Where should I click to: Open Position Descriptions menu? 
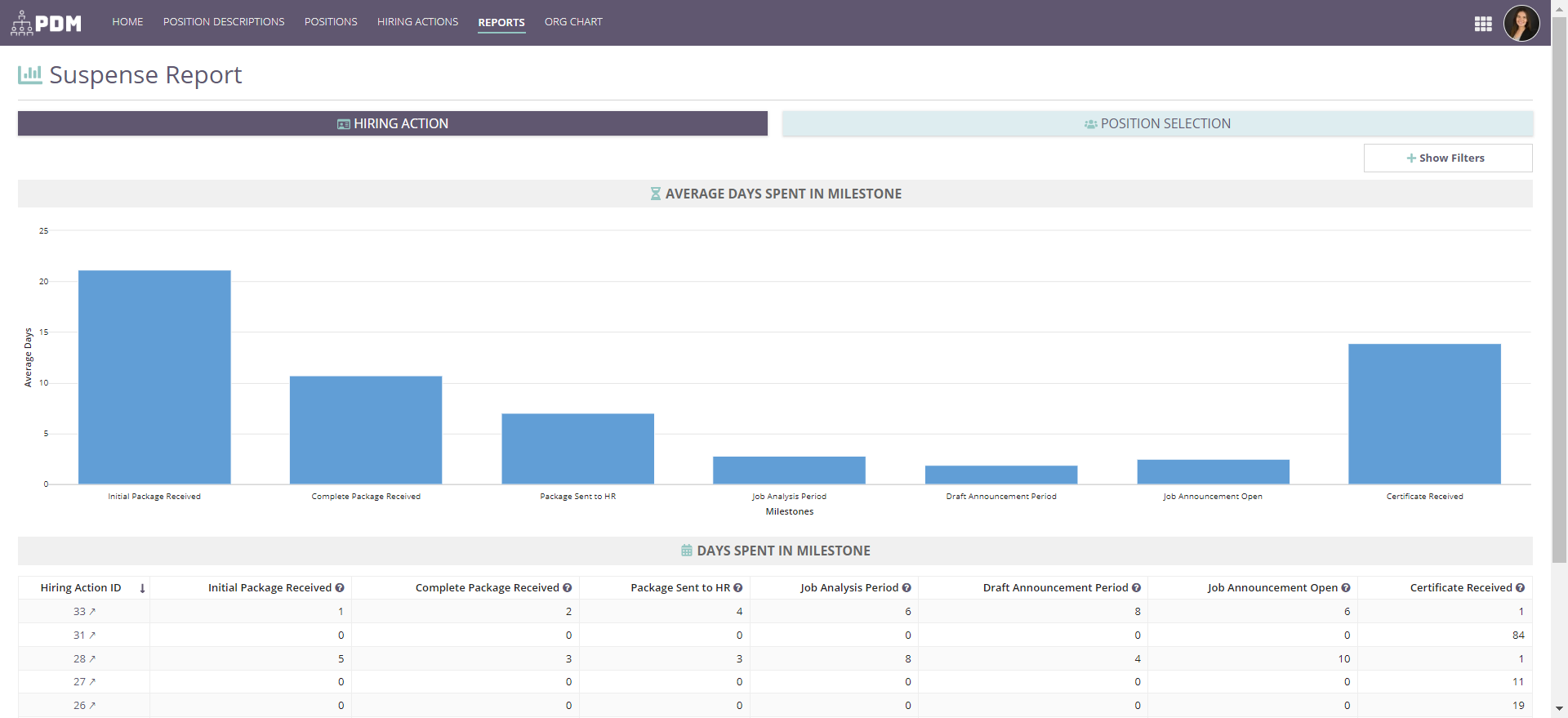tap(224, 22)
